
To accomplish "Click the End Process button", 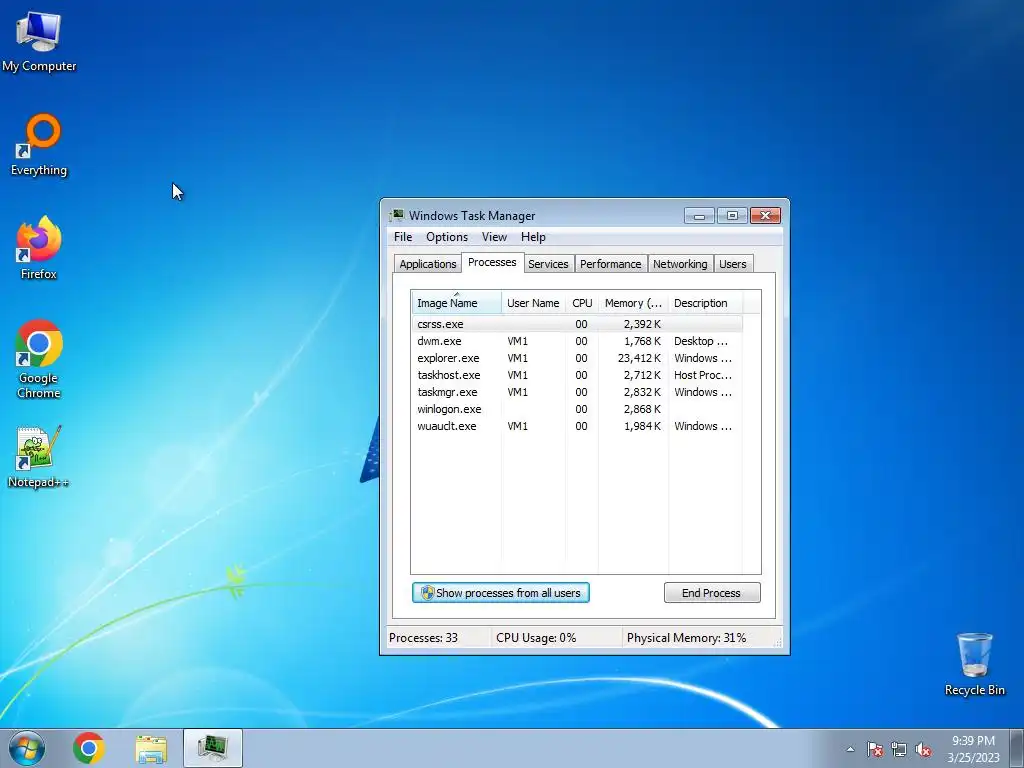I will coord(712,593).
